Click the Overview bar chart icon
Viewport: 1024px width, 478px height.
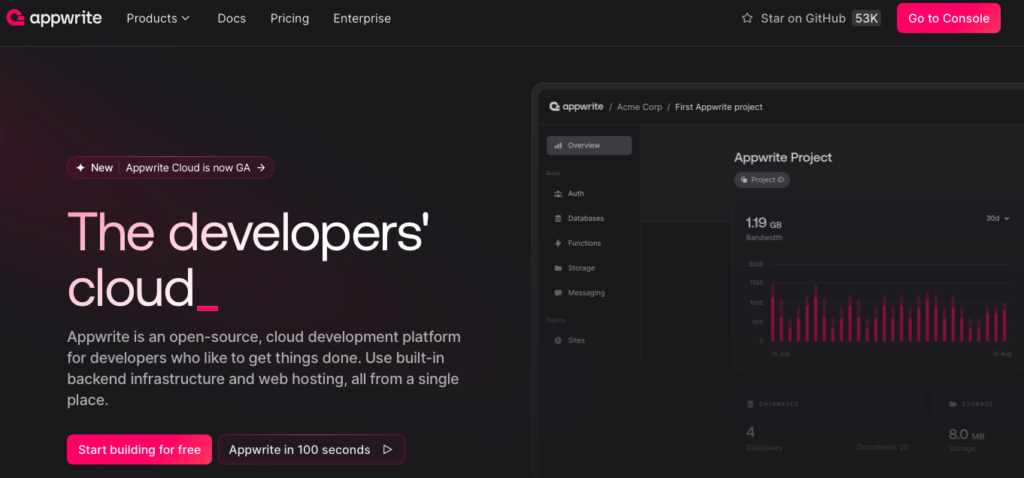[558, 146]
